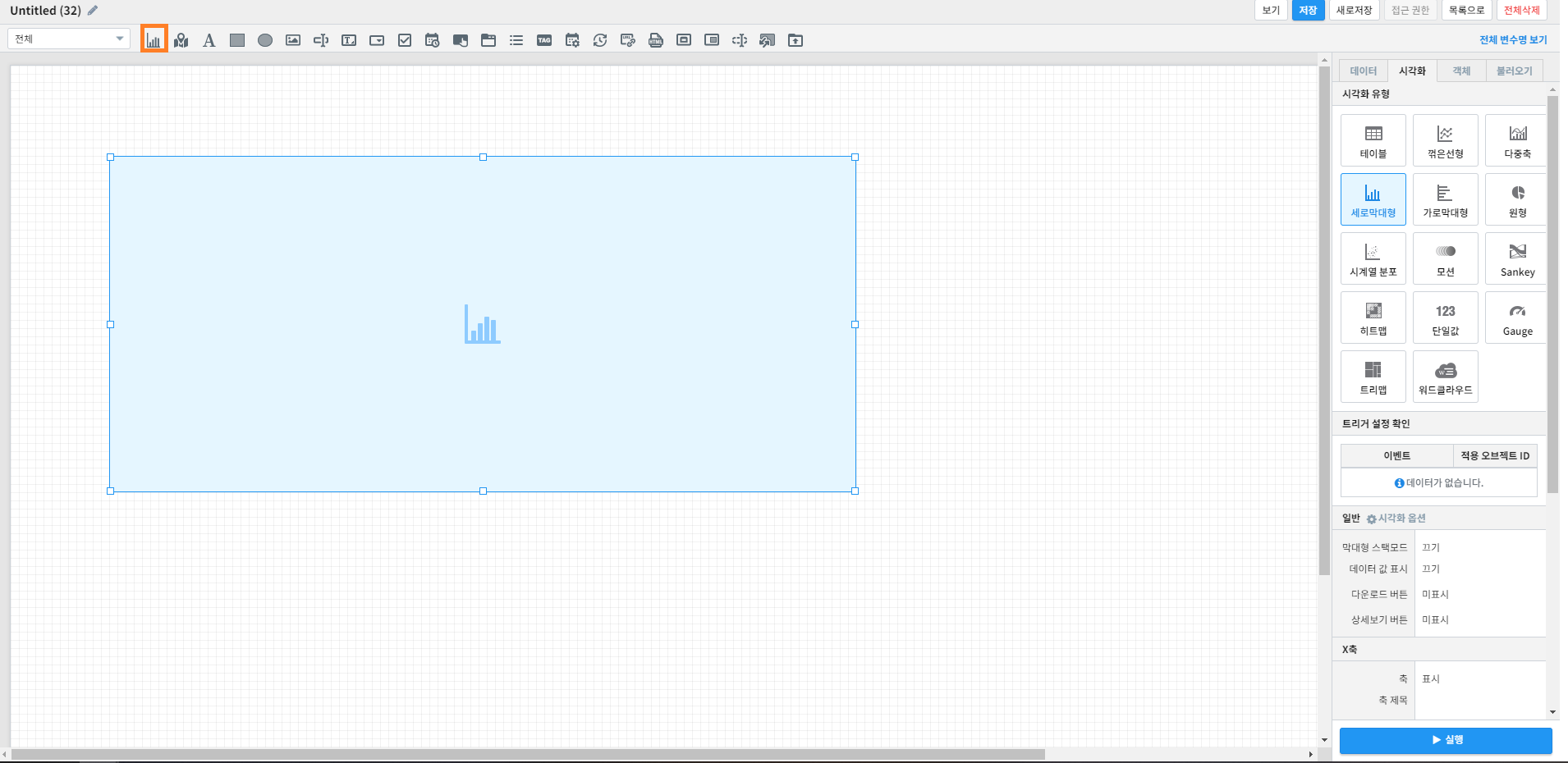Click the 보기 button
Screen dimensions: 1568x763
[1272, 10]
